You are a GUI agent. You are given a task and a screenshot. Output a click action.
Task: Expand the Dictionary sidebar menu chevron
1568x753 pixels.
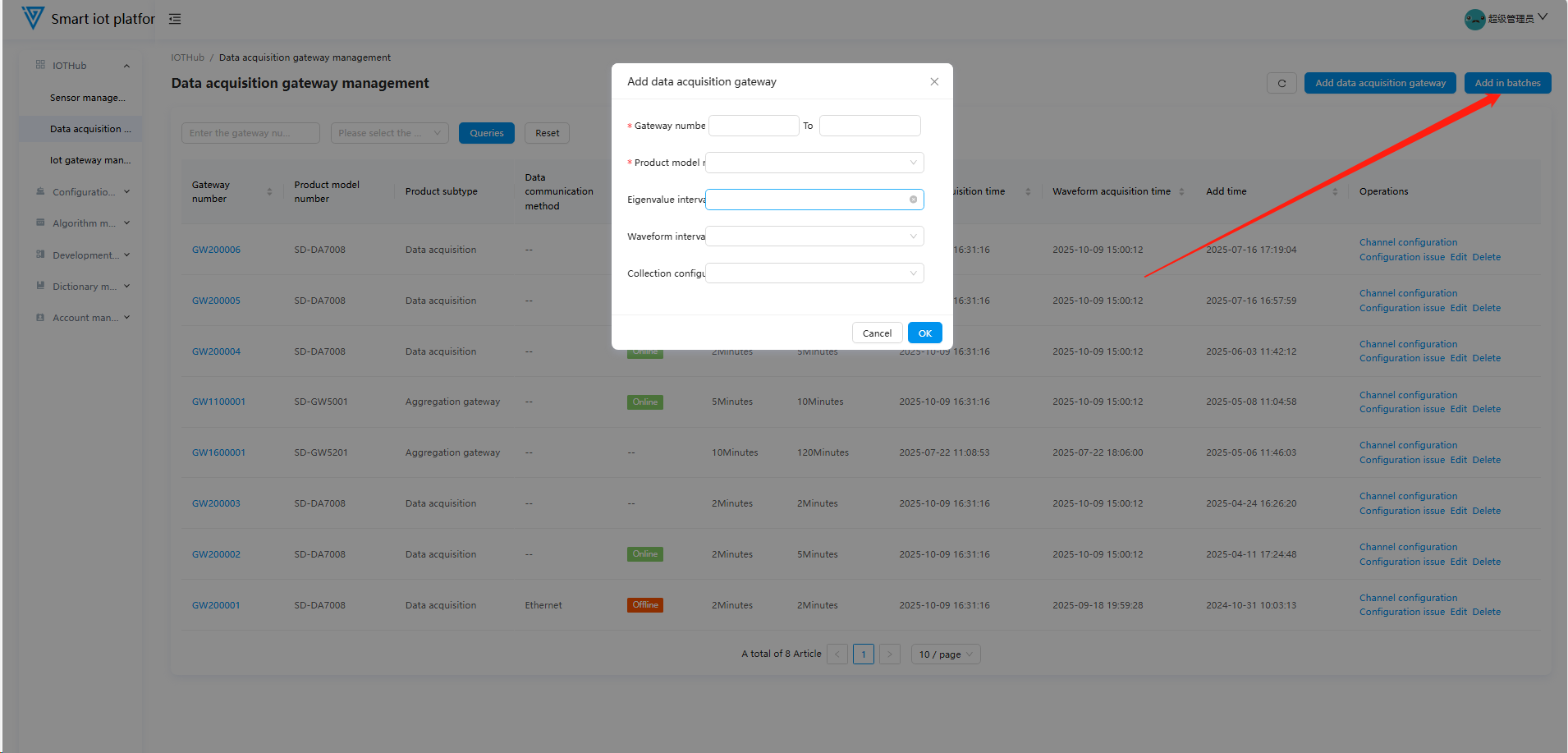point(127,286)
